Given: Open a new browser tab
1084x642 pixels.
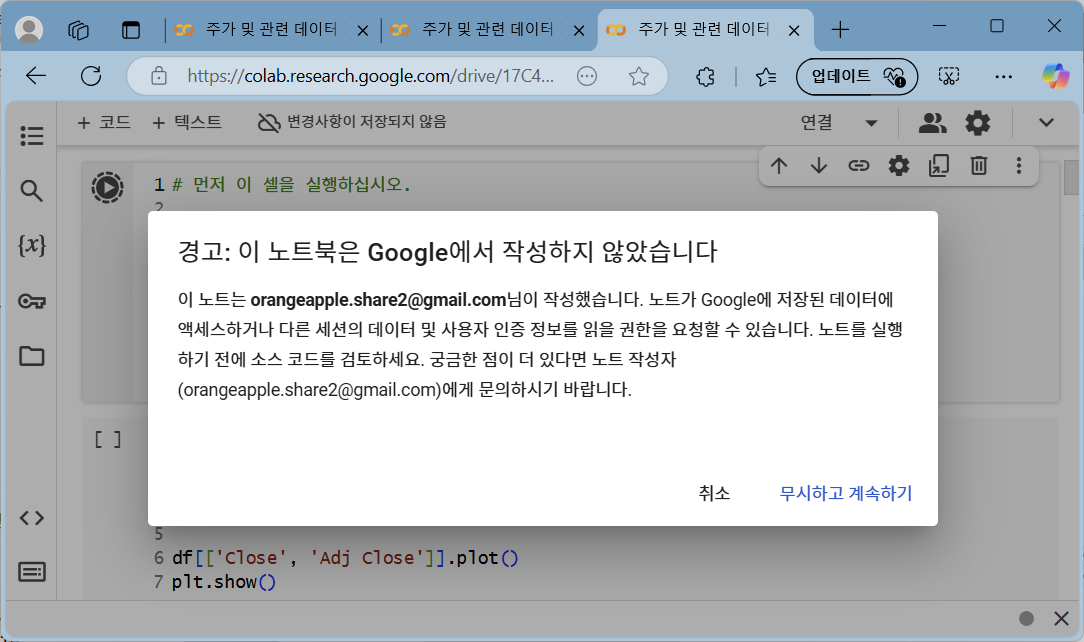Looking at the screenshot, I should pos(840,30).
